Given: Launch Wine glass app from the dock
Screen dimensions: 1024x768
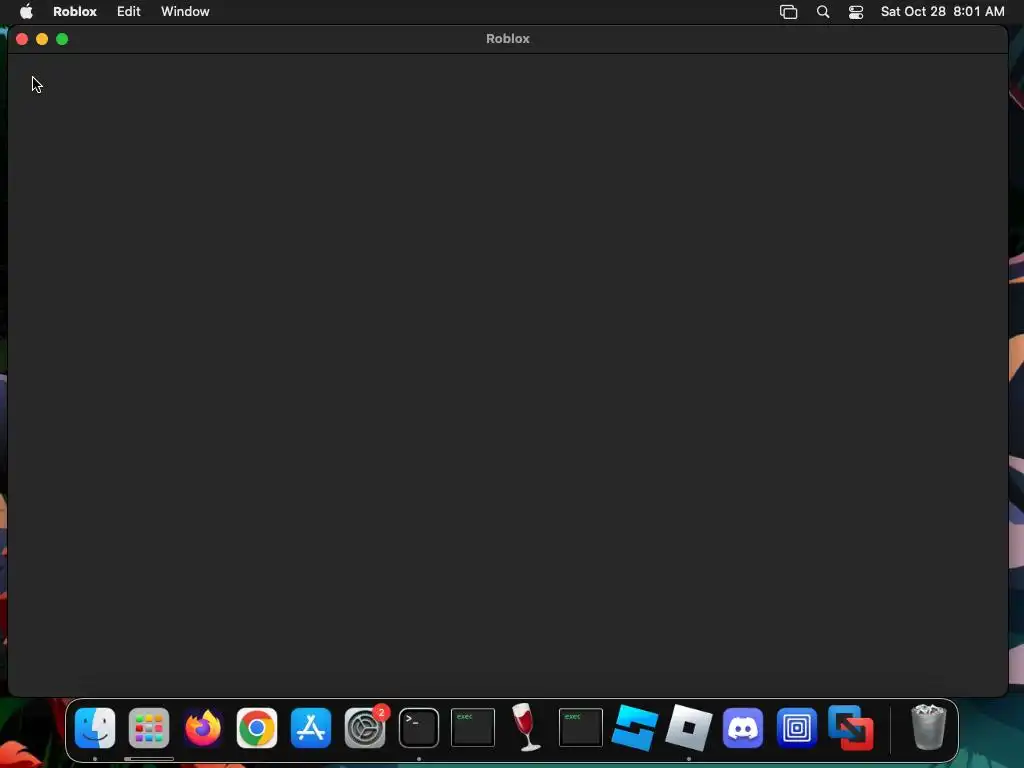Looking at the screenshot, I should 526,728.
